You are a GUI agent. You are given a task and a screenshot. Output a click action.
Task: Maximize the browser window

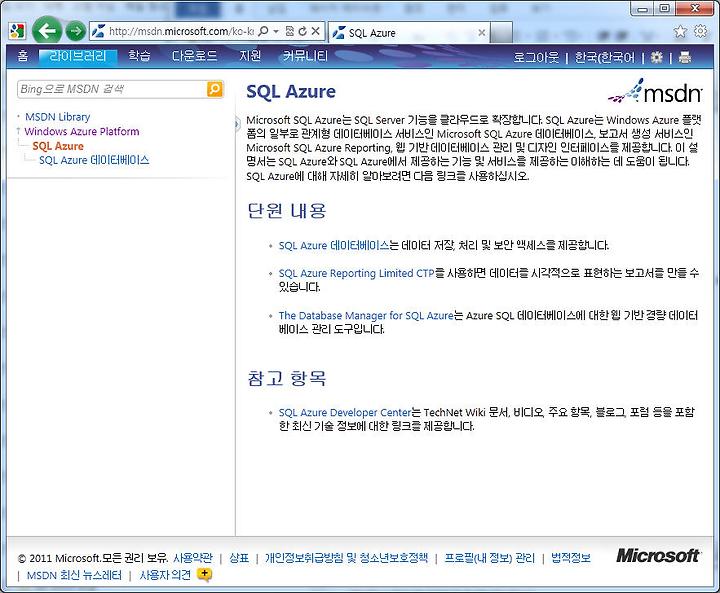pyautogui.click(x=664, y=8)
